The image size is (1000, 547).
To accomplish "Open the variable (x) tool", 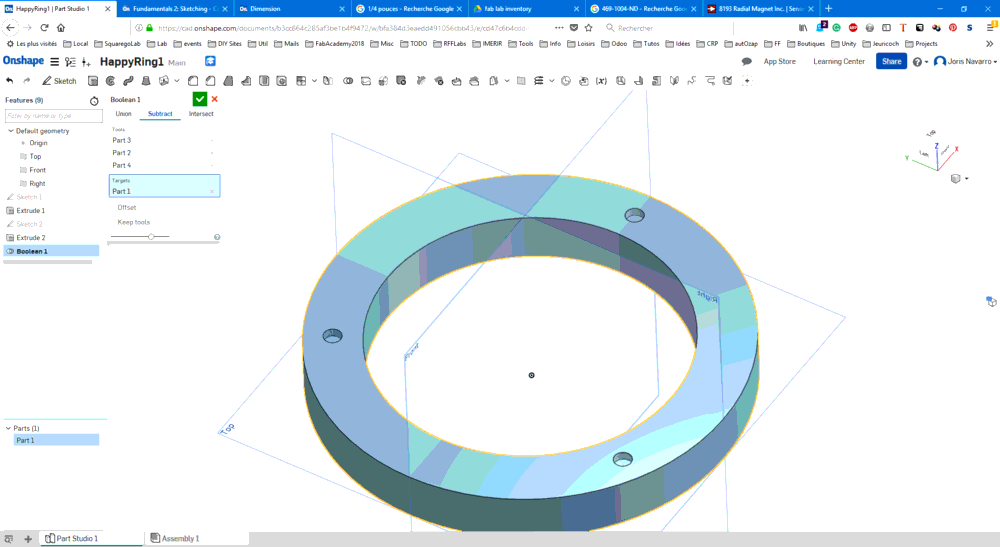I will coord(601,81).
